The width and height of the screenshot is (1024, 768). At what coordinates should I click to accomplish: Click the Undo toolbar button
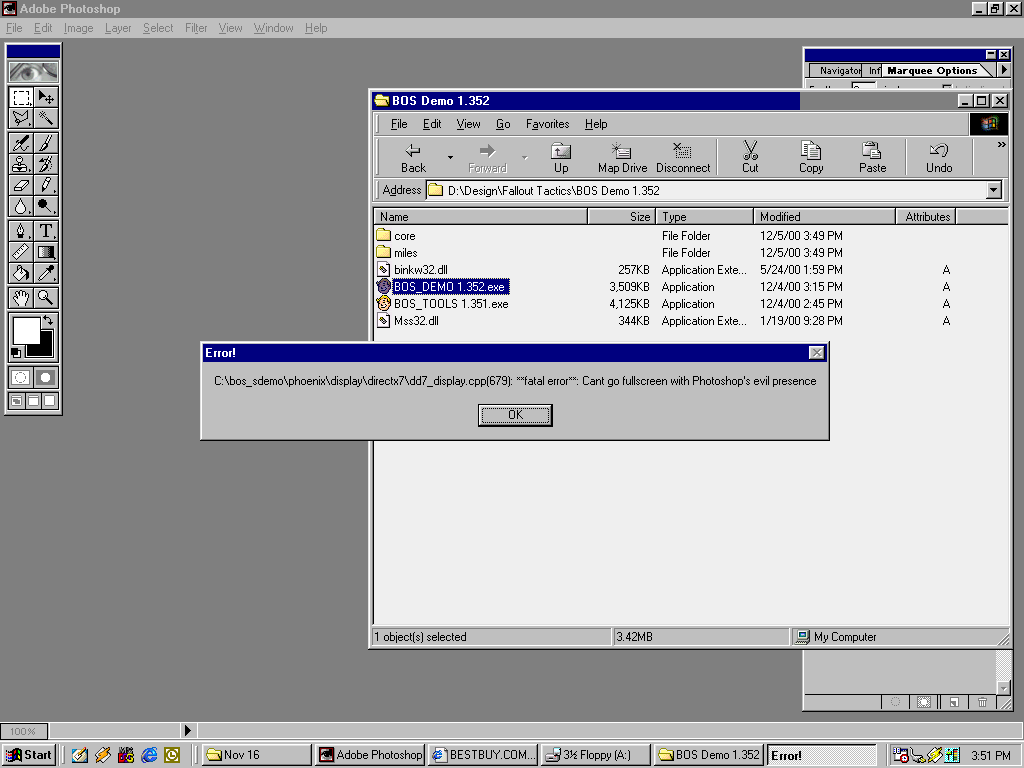pyautogui.click(x=939, y=158)
